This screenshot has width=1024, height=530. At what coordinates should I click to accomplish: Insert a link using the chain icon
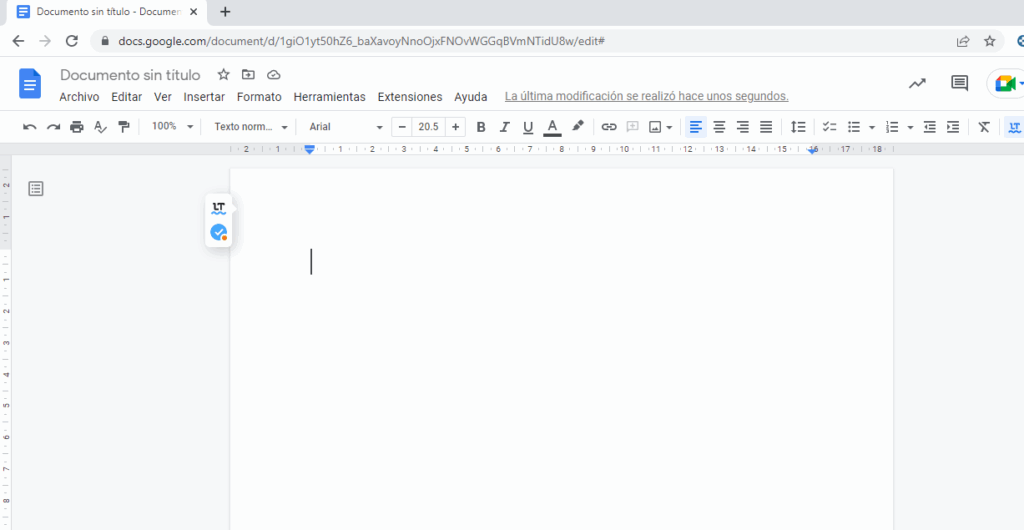[608, 127]
